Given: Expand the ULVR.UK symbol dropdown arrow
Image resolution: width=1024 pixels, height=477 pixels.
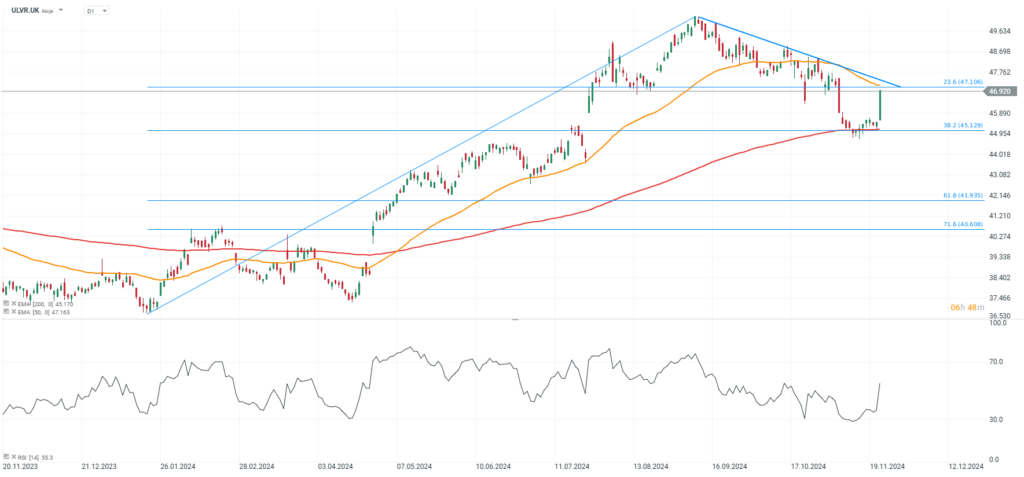Looking at the screenshot, I should 61,10.
